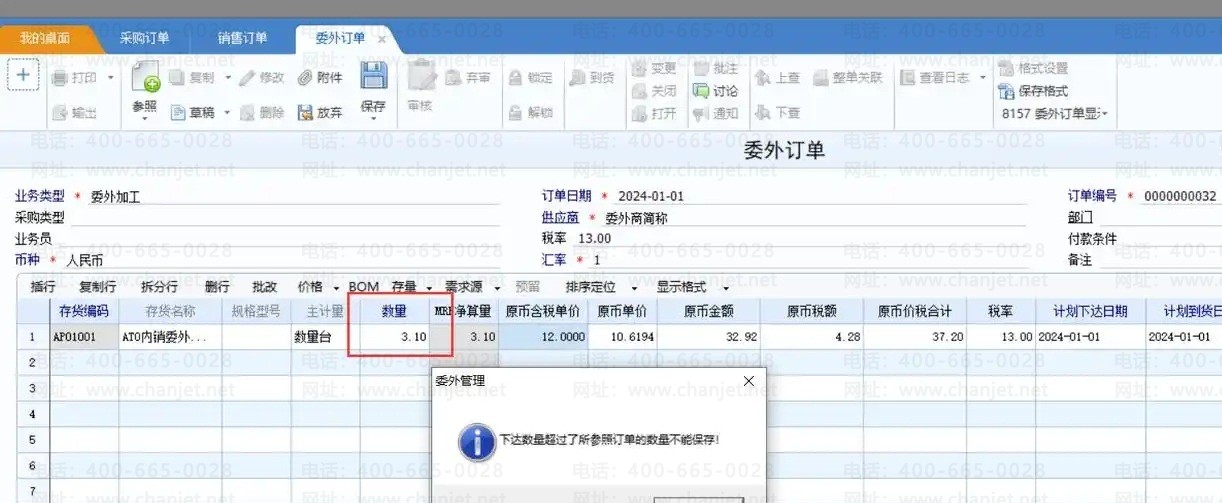
Task: Click the 订单日期 field showing 2024-01-01
Action: click(x=650, y=196)
